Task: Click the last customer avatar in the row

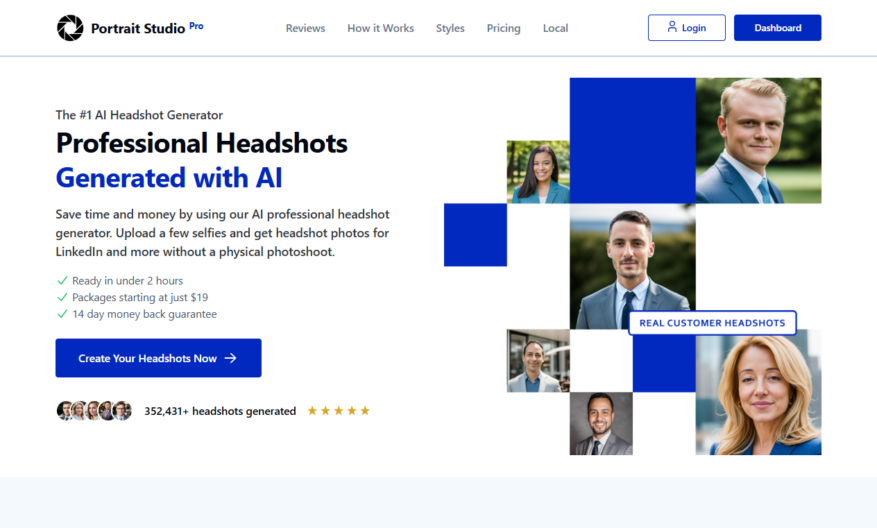Action: pos(122,411)
